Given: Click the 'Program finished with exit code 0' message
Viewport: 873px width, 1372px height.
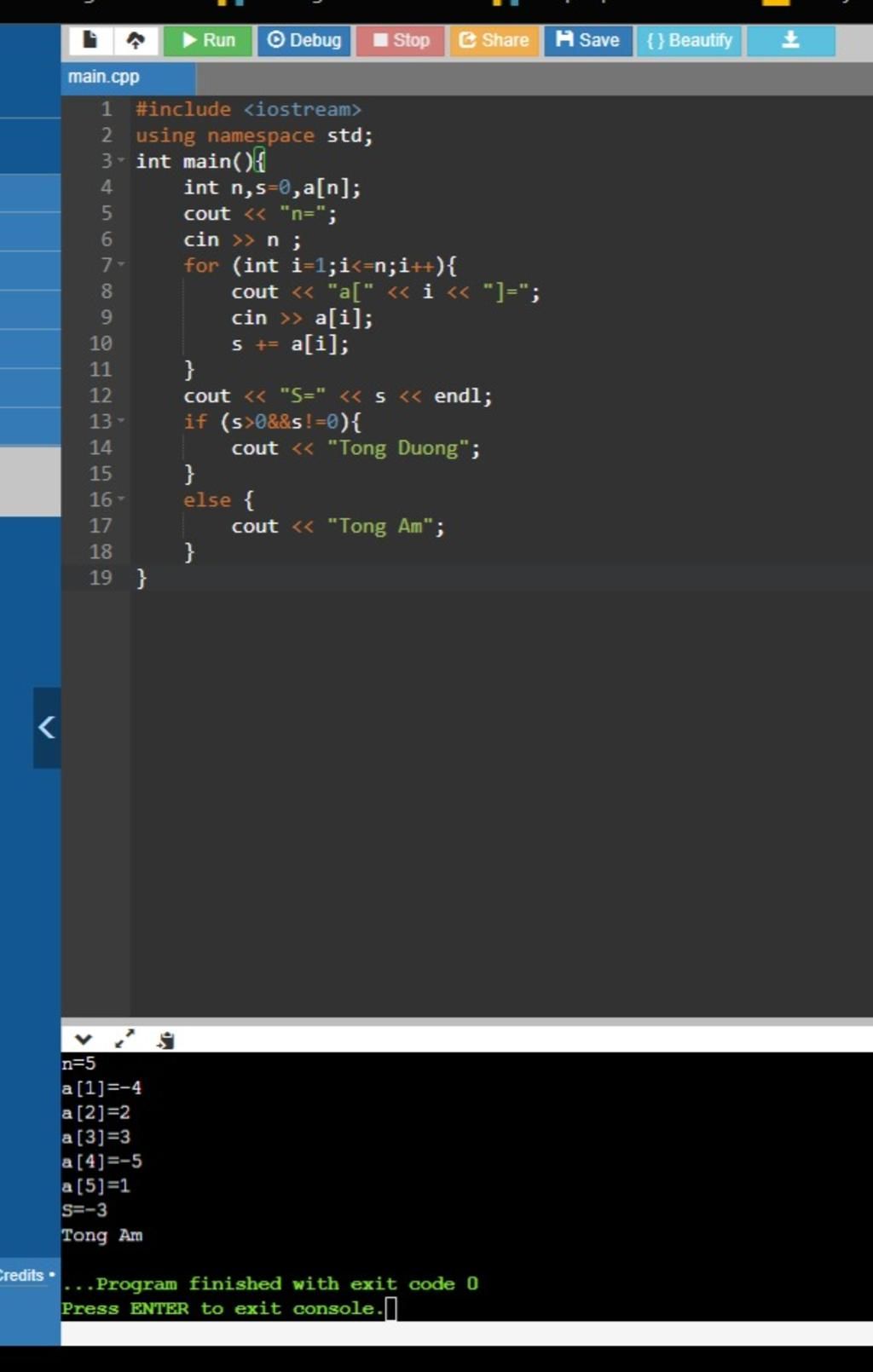Looking at the screenshot, I should click(269, 1283).
